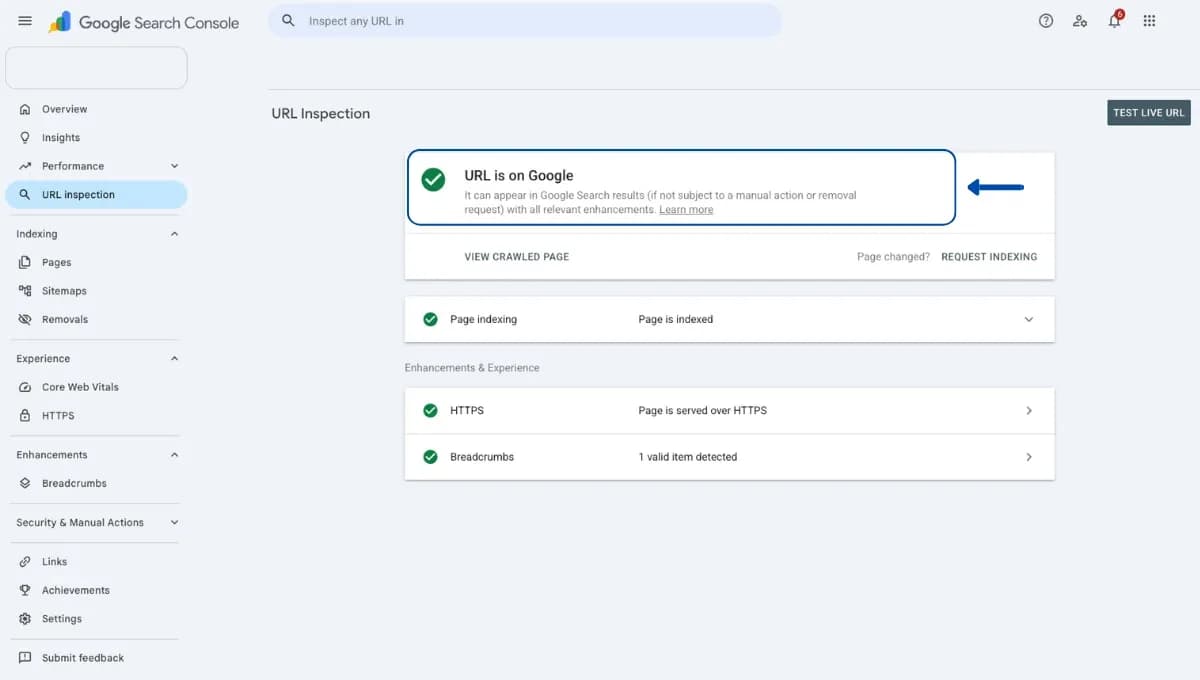Image resolution: width=1200 pixels, height=680 pixels.
Task: Click the Sitemaps icon in the sidebar
Action: click(25, 291)
